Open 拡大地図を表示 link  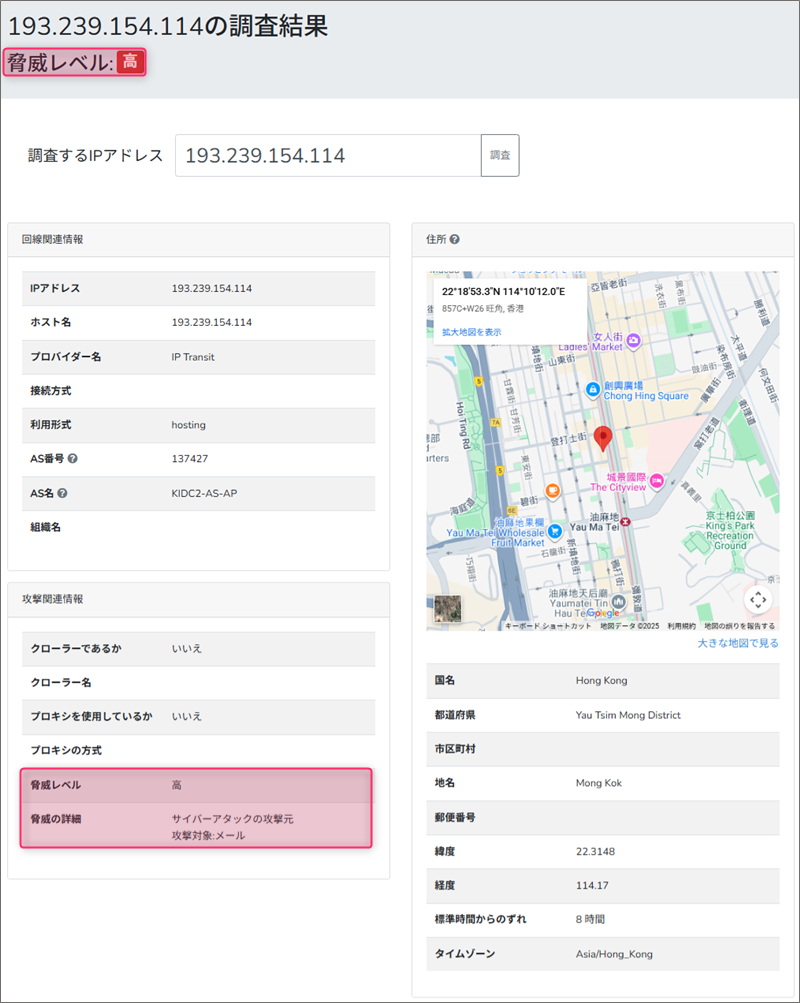pyautogui.click(x=472, y=332)
